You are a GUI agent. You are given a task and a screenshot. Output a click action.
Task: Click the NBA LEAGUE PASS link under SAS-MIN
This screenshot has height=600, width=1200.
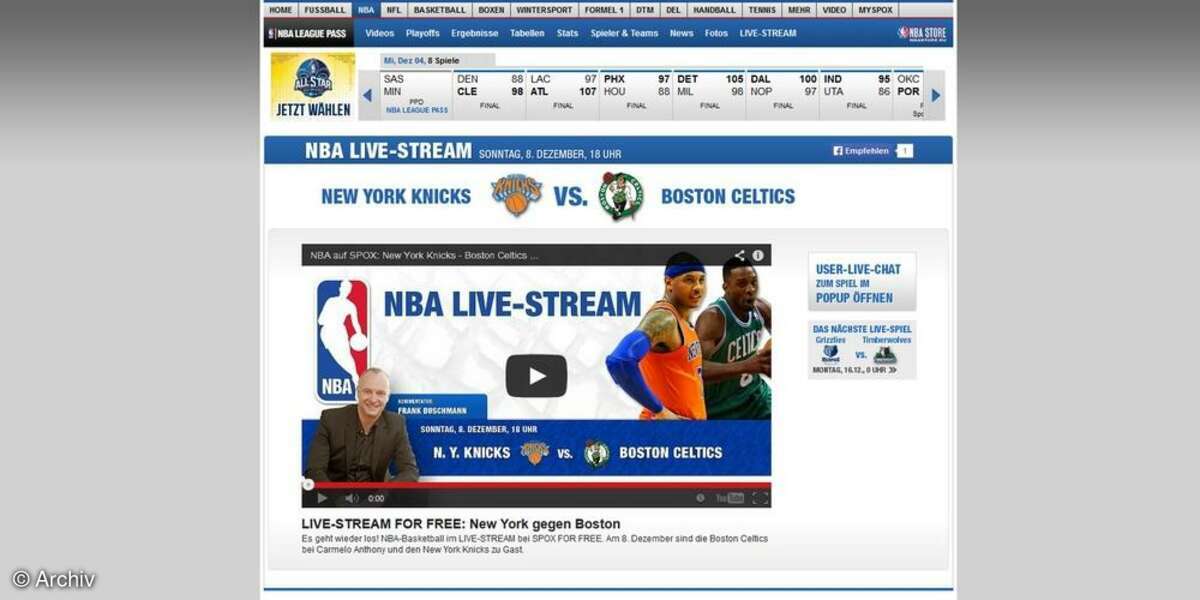pyautogui.click(x=417, y=110)
